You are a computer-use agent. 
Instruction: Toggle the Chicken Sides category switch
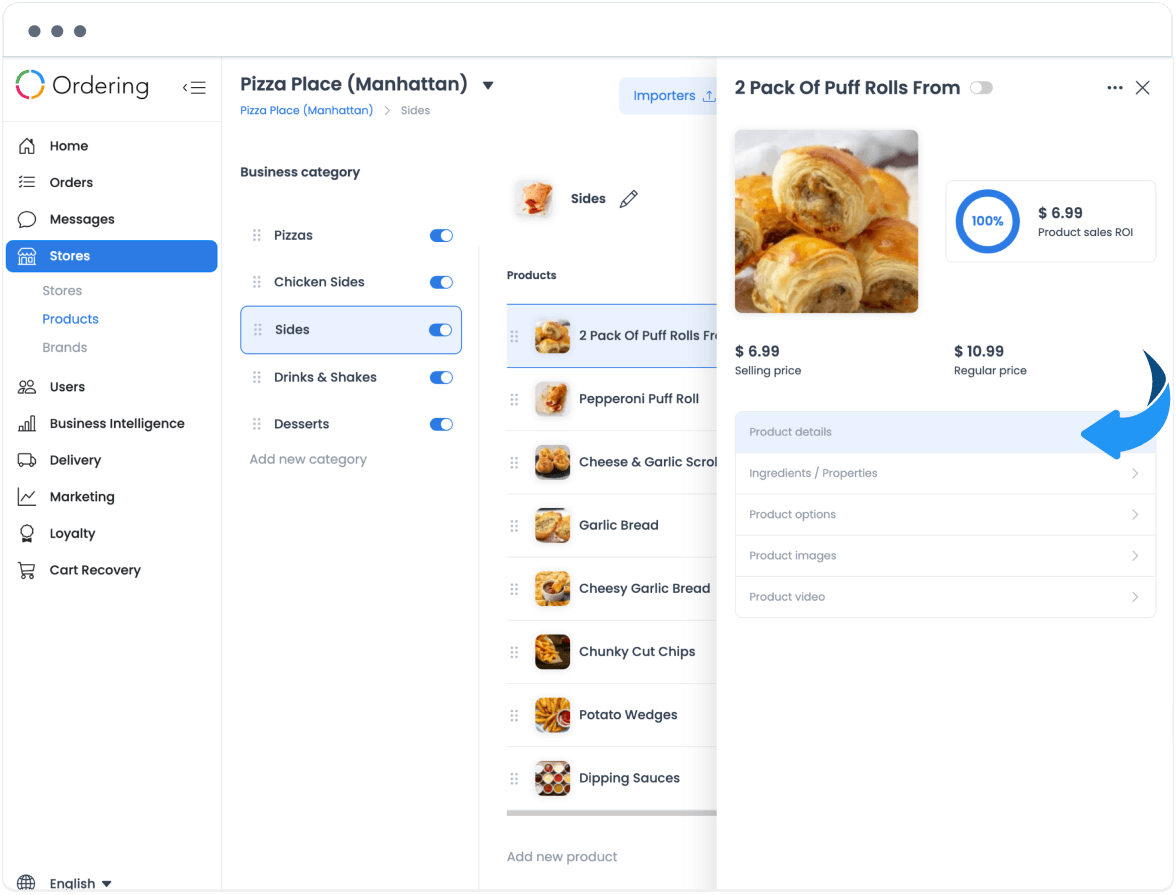[441, 282]
